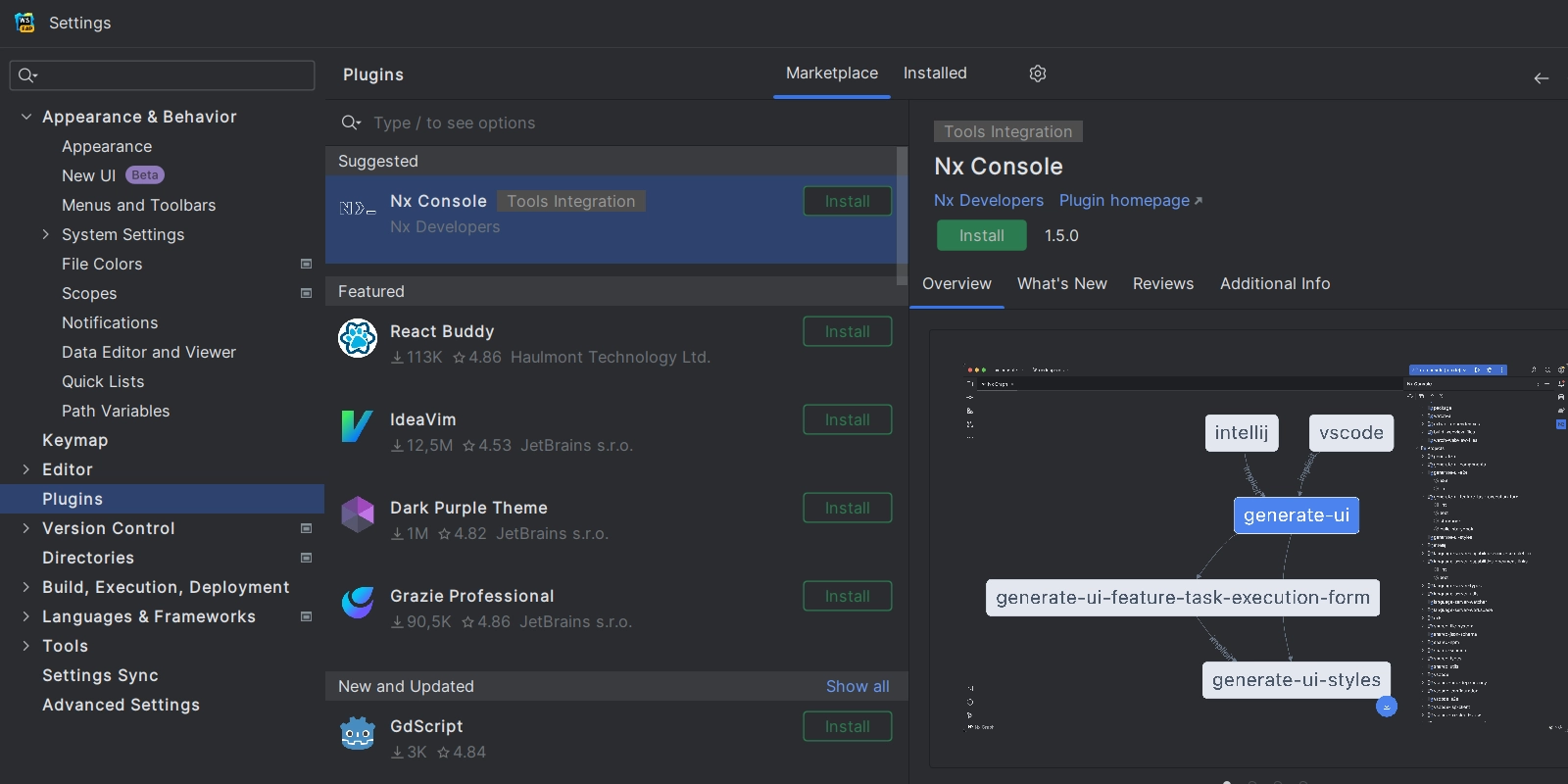1568x784 pixels.
Task: Install Nx Console from the suggested list
Action: tap(848, 201)
